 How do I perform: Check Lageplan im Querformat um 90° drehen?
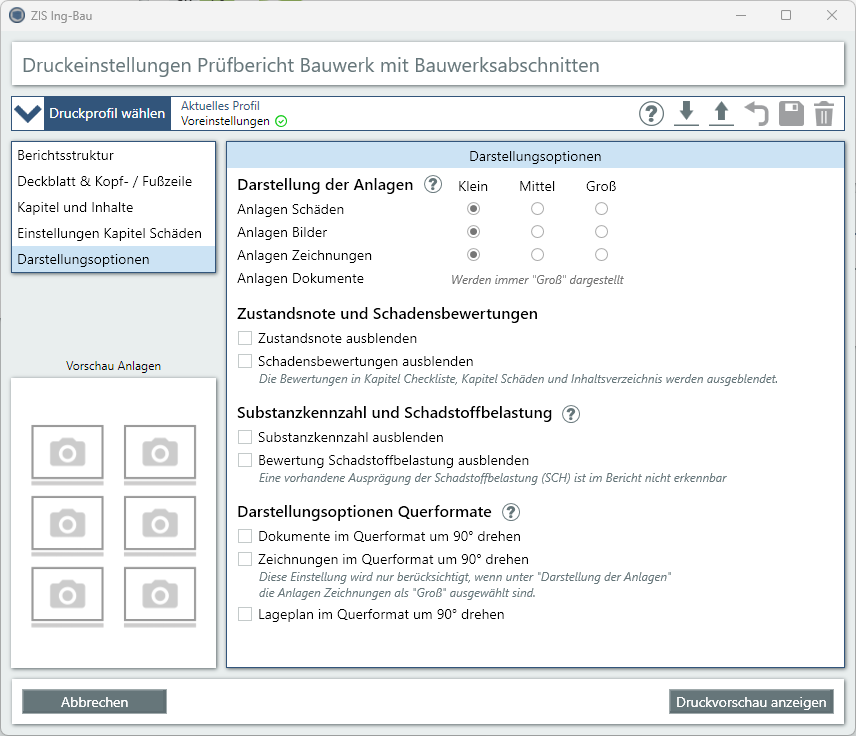point(245,614)
